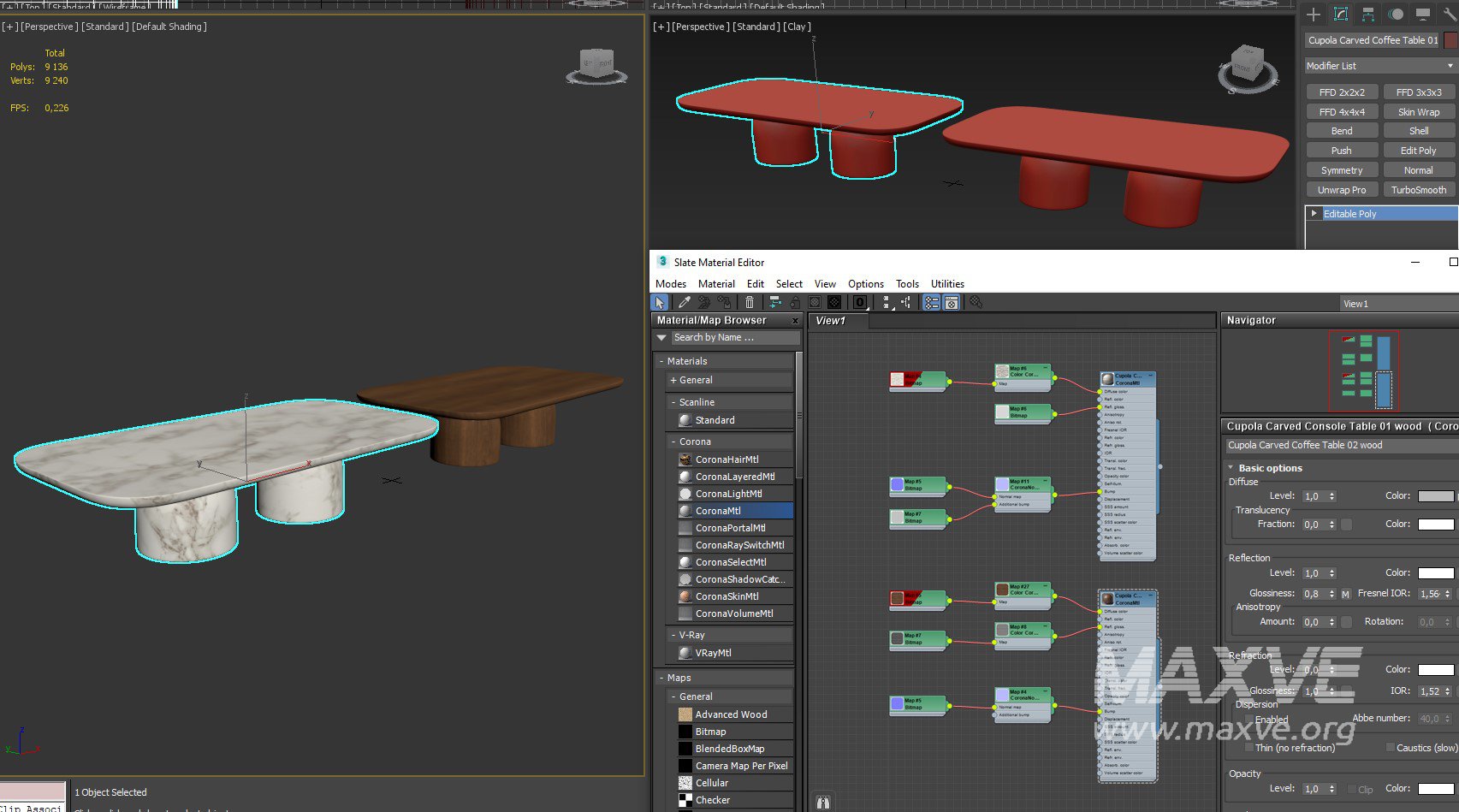Open the Display panel monitor icon
This screenshot has height=812, width=1459.
click(x=1422, y=14)
